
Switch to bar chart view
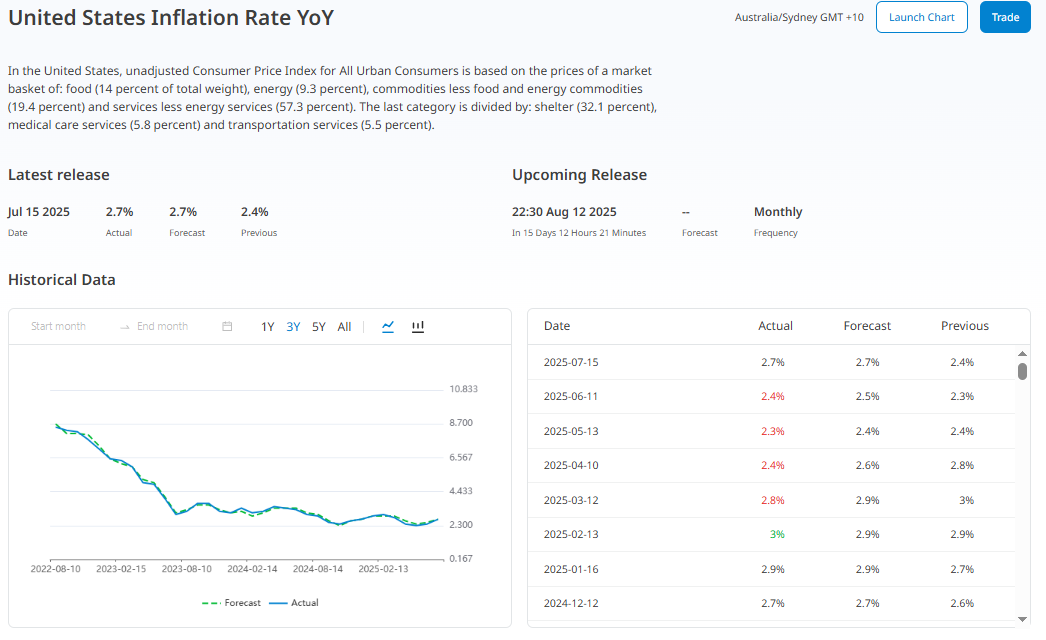(x=418, y=327)
